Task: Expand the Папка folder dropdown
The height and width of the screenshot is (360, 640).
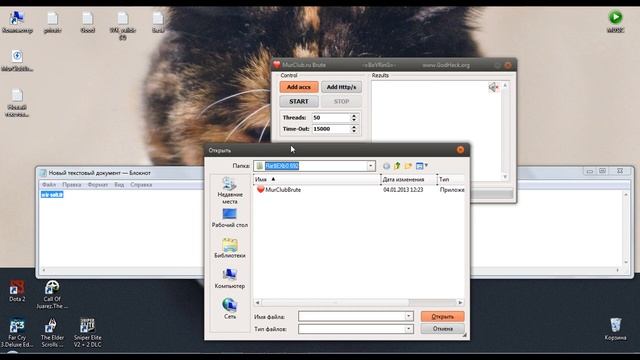Action: 371,166
